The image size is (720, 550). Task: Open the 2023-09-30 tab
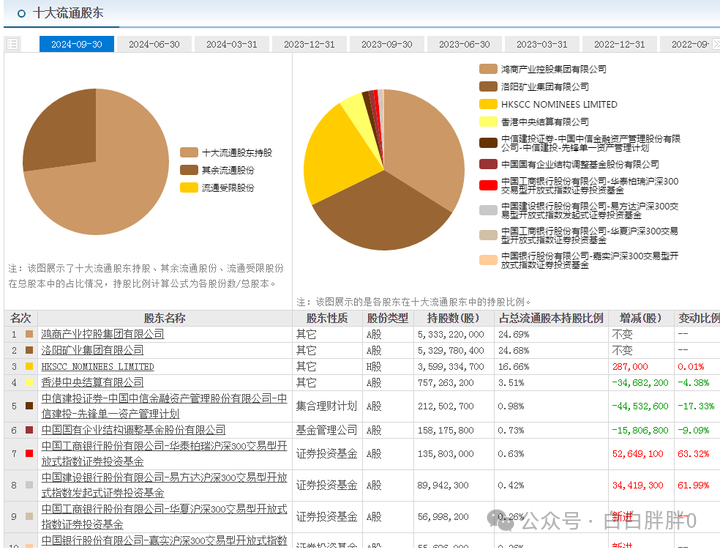pyautogui.click(x=387, y=44)
